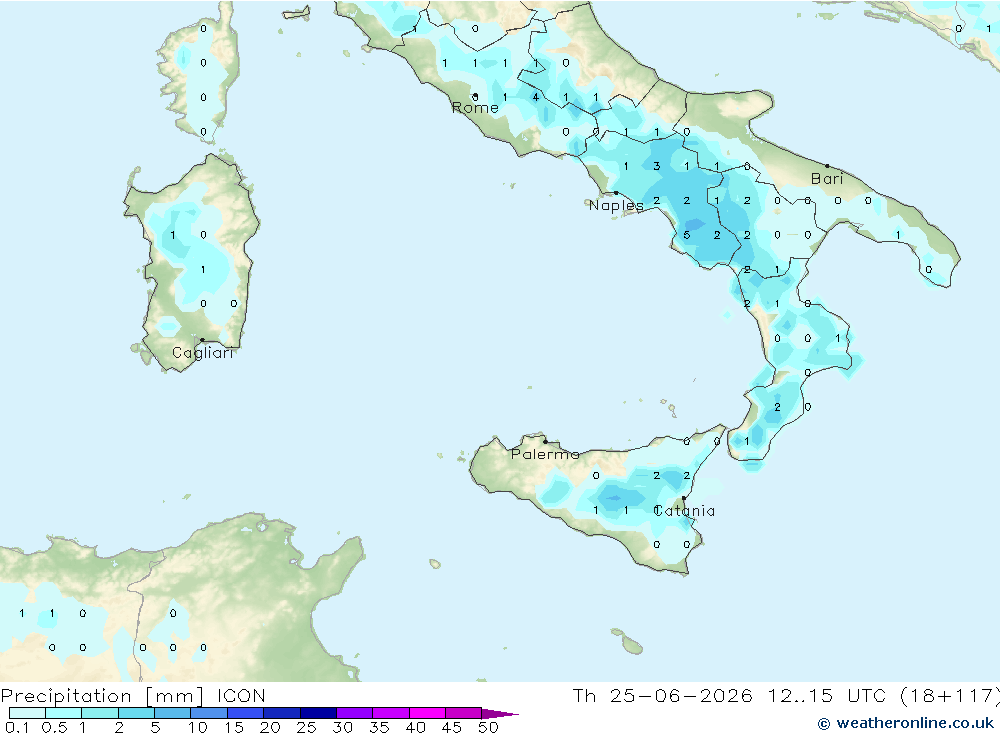Click the legend label '25'
The height and width of the screenshot is (733, 1000).
(306, 727)
